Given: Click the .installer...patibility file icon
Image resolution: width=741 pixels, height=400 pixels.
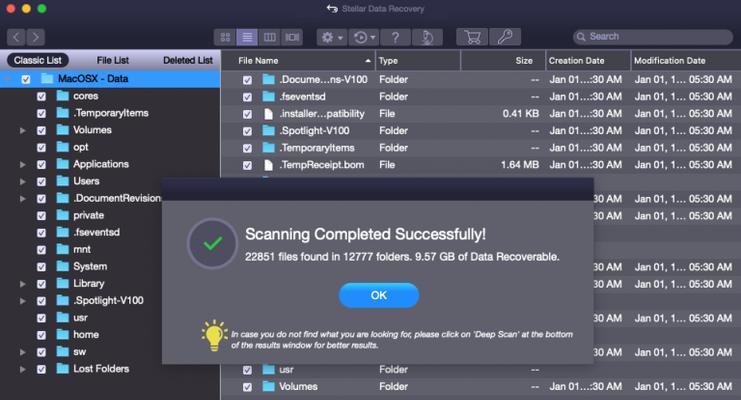Looking at the screenshot, I should [268, 114].
